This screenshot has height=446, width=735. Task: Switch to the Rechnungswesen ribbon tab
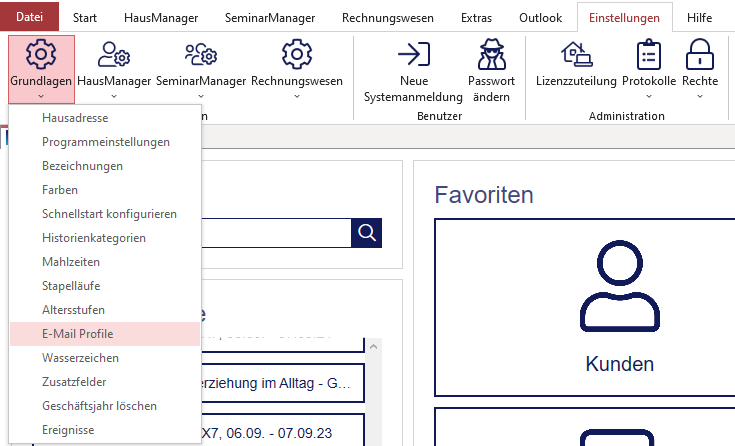click(x=387, y=17)
